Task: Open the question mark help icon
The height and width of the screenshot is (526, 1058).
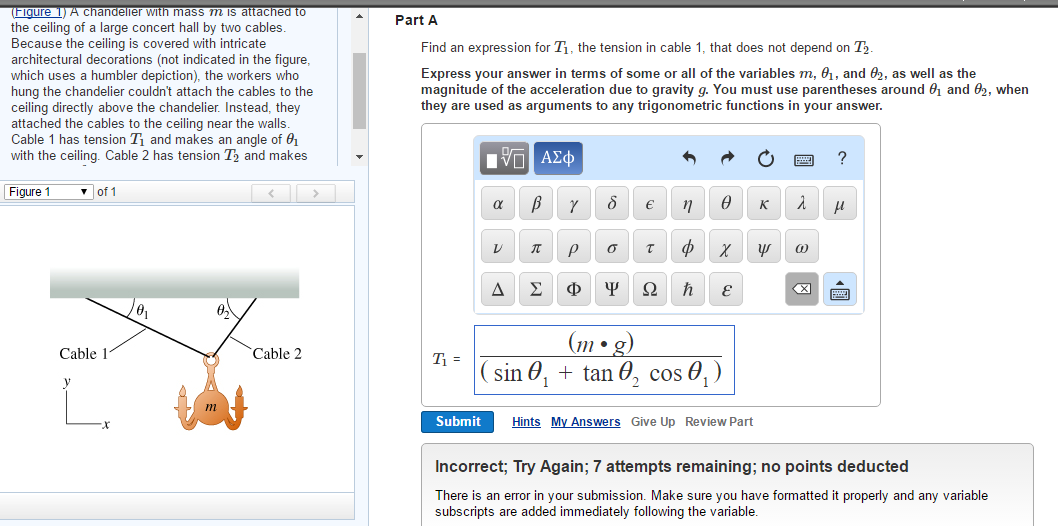Action: 842,158
